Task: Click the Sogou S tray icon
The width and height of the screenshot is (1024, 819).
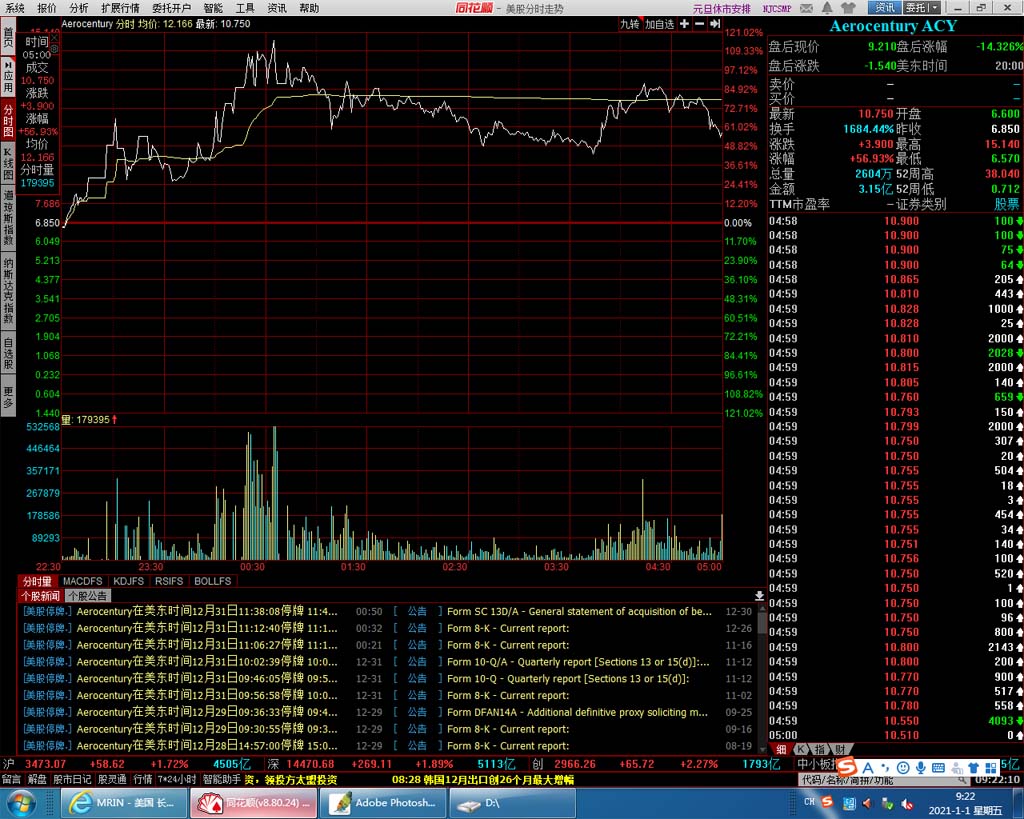Action: (827, 802)
